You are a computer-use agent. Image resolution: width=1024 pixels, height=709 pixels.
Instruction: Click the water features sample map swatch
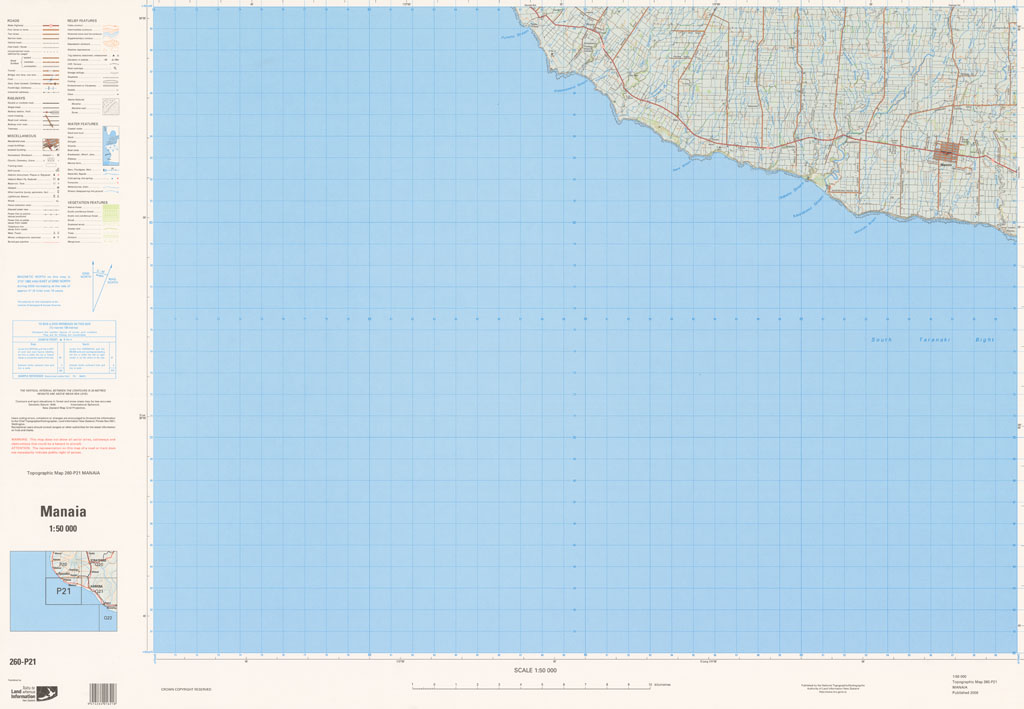click(110, 145)
